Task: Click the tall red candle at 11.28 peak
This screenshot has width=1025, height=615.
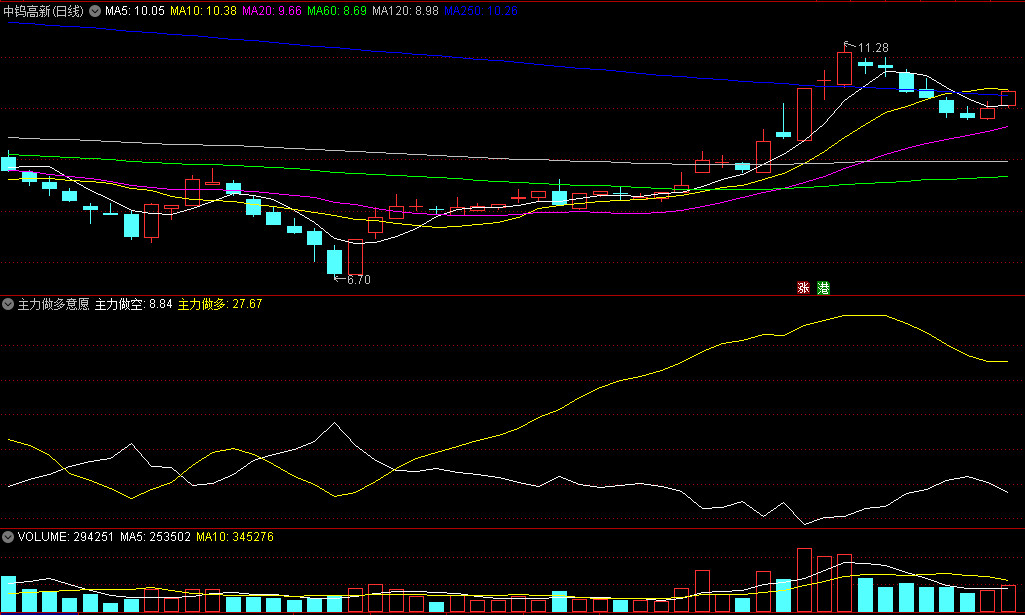Action: [x=844, y=67]
